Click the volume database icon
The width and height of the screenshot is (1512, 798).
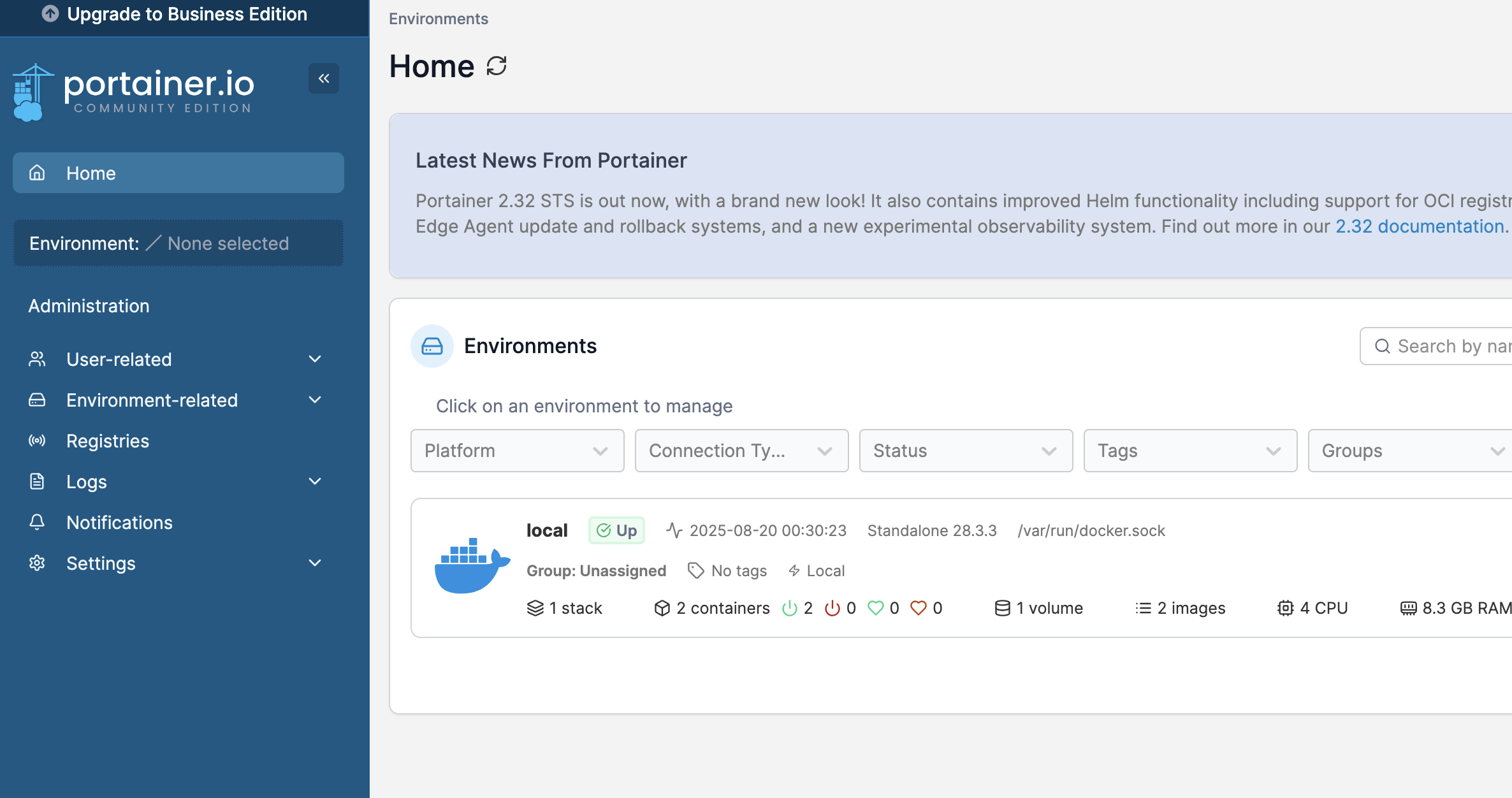pos(1003,608)
